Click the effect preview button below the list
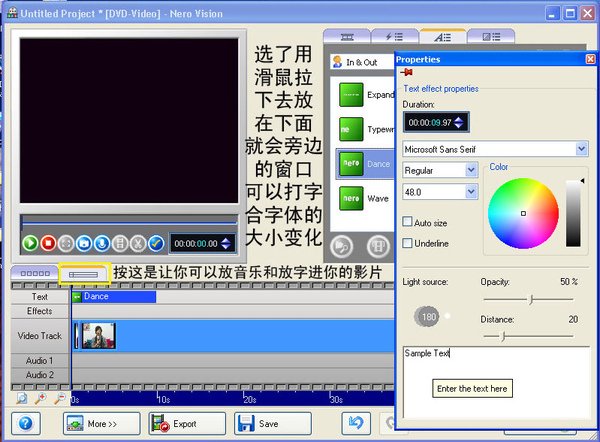This screenshot has width=600, height=442. click(341, 246)
